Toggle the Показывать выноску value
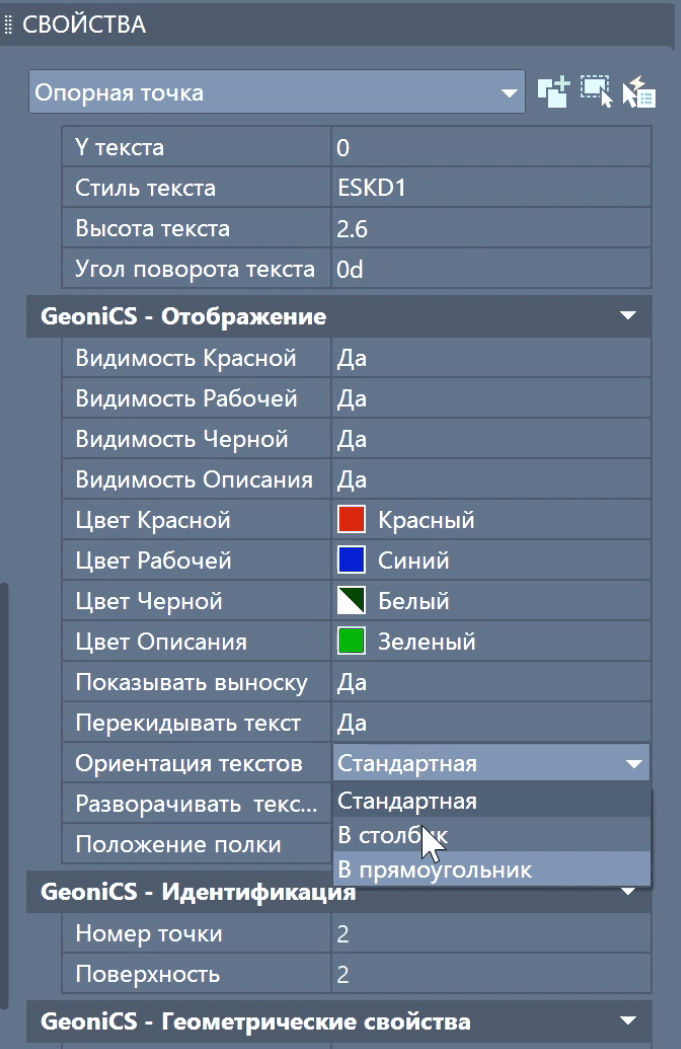681x1049 pixels. [x=490, y=683]
